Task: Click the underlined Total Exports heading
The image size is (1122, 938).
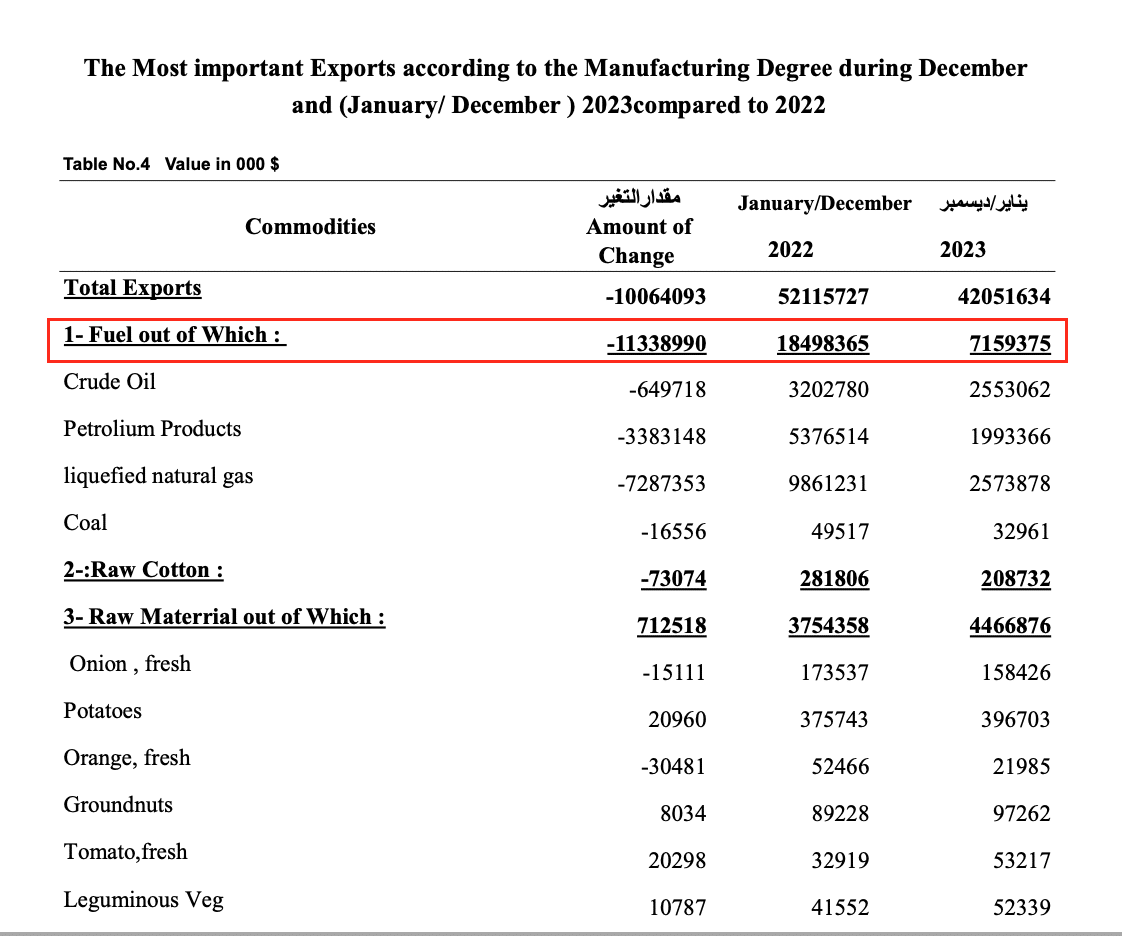Action: 132,288
